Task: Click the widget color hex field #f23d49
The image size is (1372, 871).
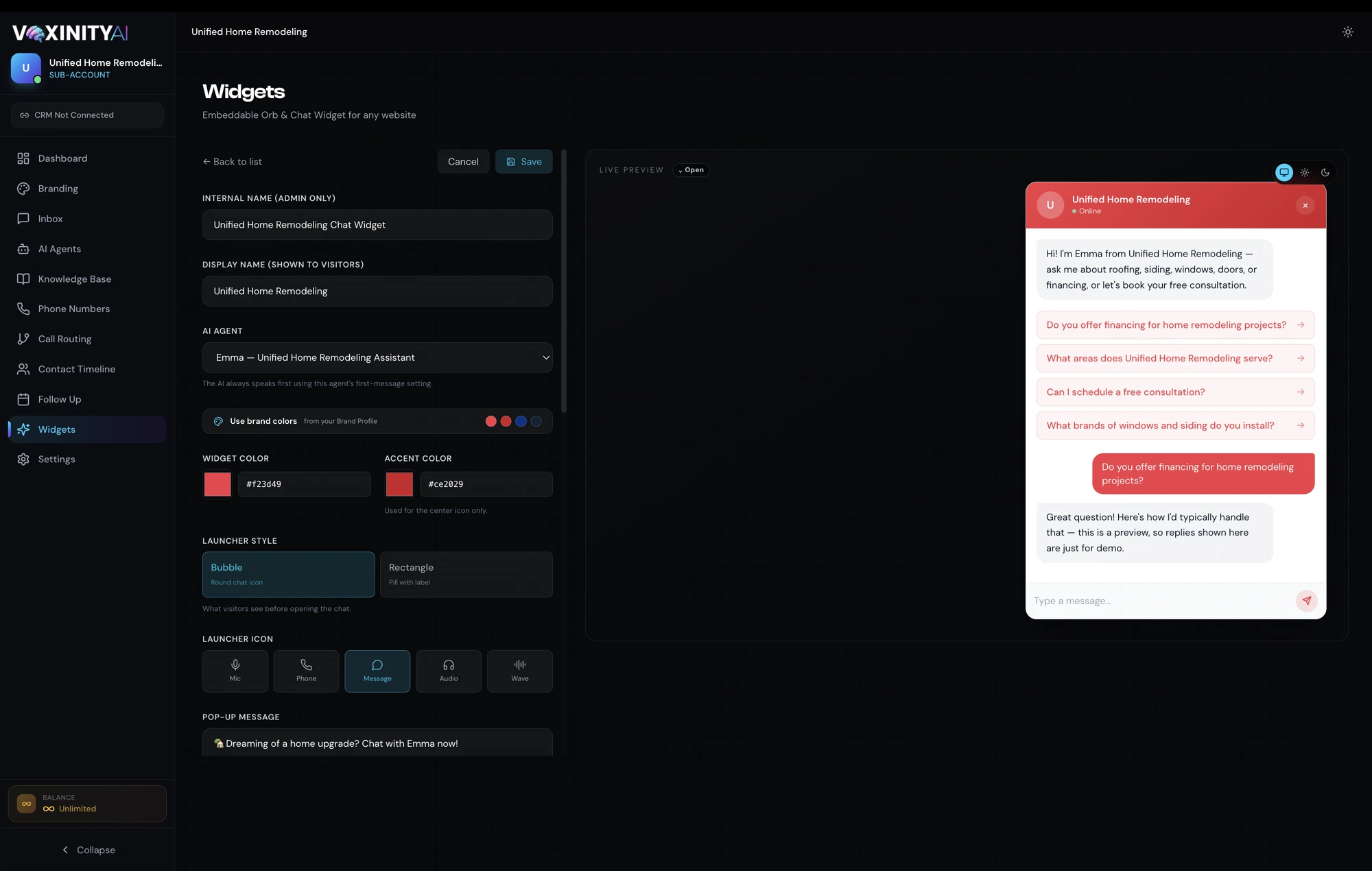Action: click(304, 484)
